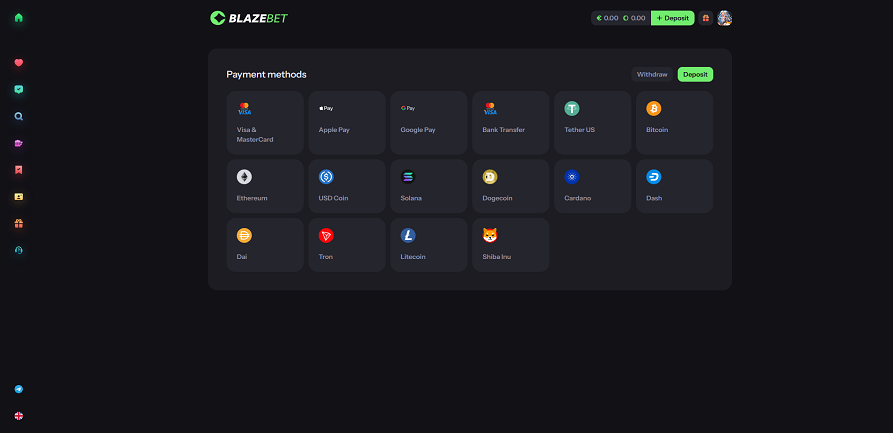
Task: Pick the Shiba Inu payment card
Action: point(511,245)
